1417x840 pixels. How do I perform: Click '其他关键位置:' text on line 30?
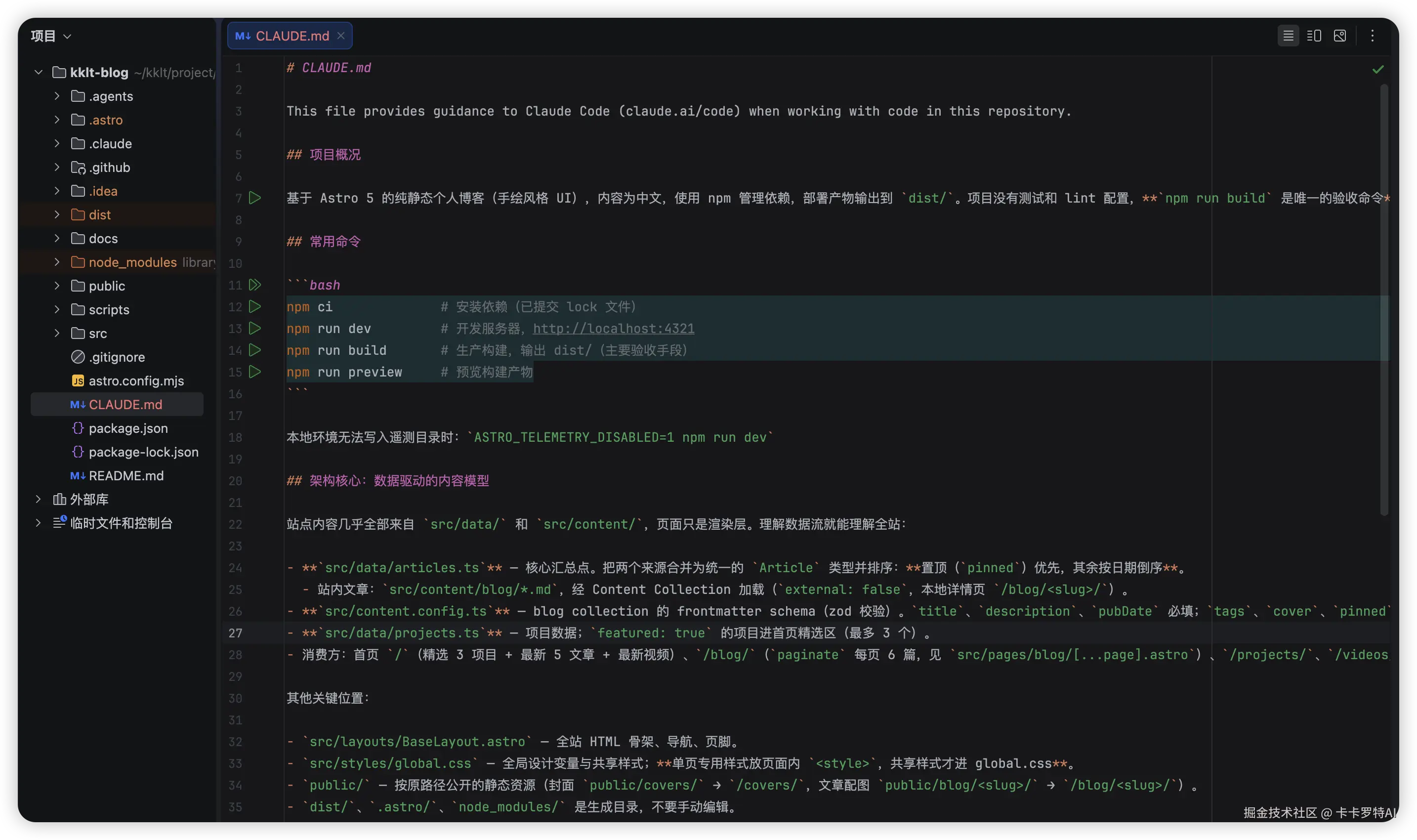click(x=328, y=698)
